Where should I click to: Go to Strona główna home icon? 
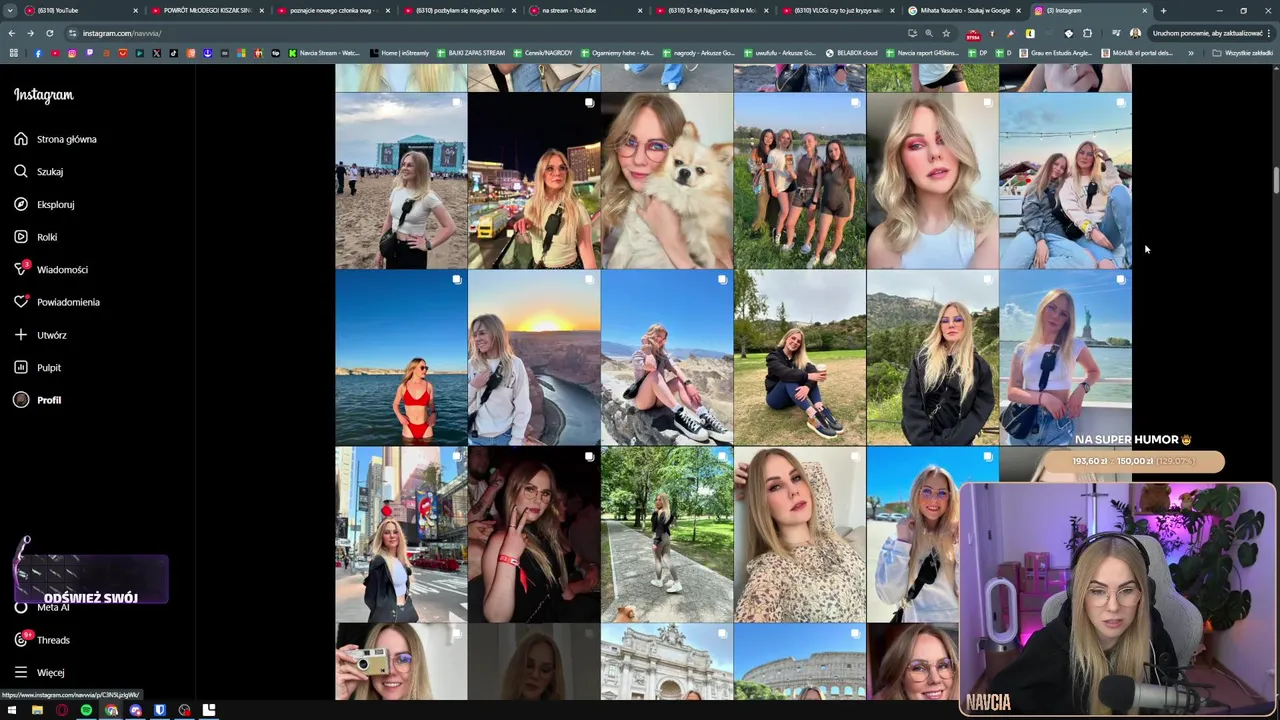point(21,139)
